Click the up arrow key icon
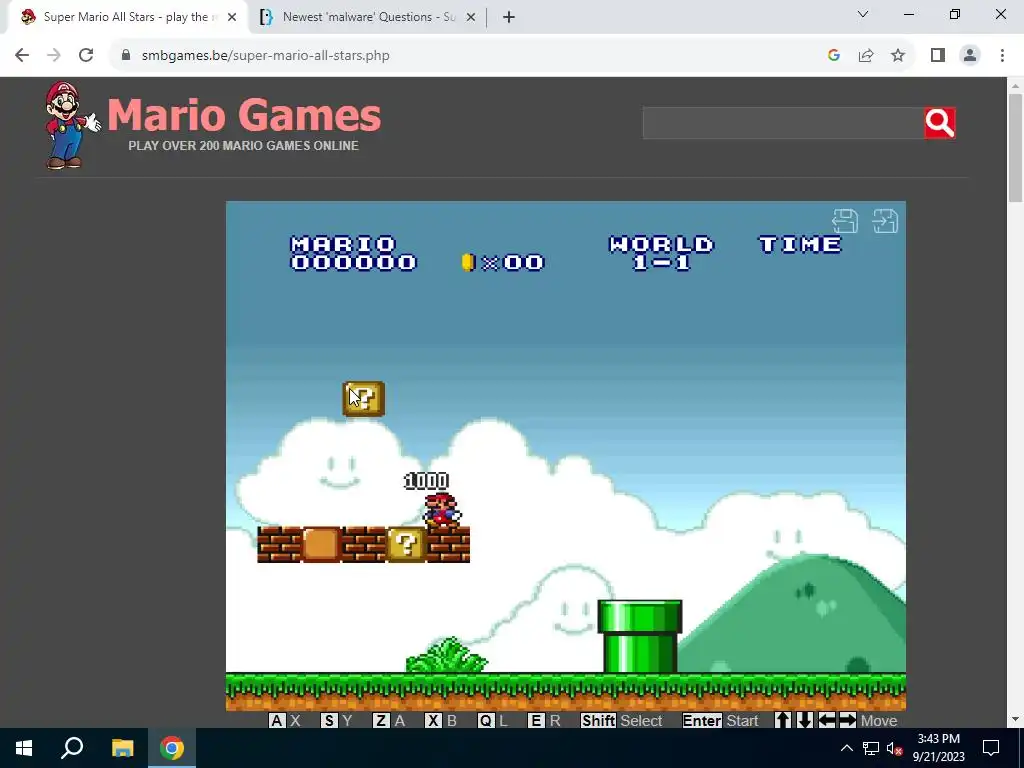 coord(782,720)
